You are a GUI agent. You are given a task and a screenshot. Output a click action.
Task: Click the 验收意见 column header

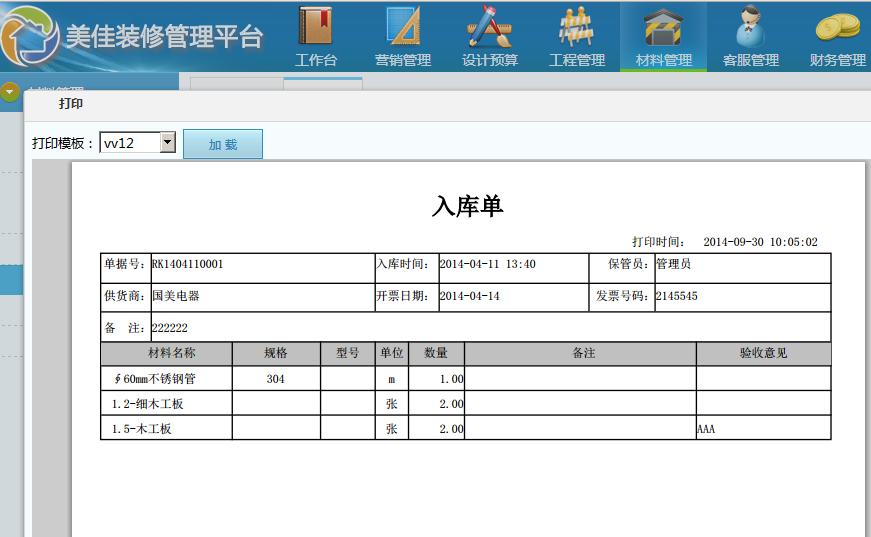(763, 353)
